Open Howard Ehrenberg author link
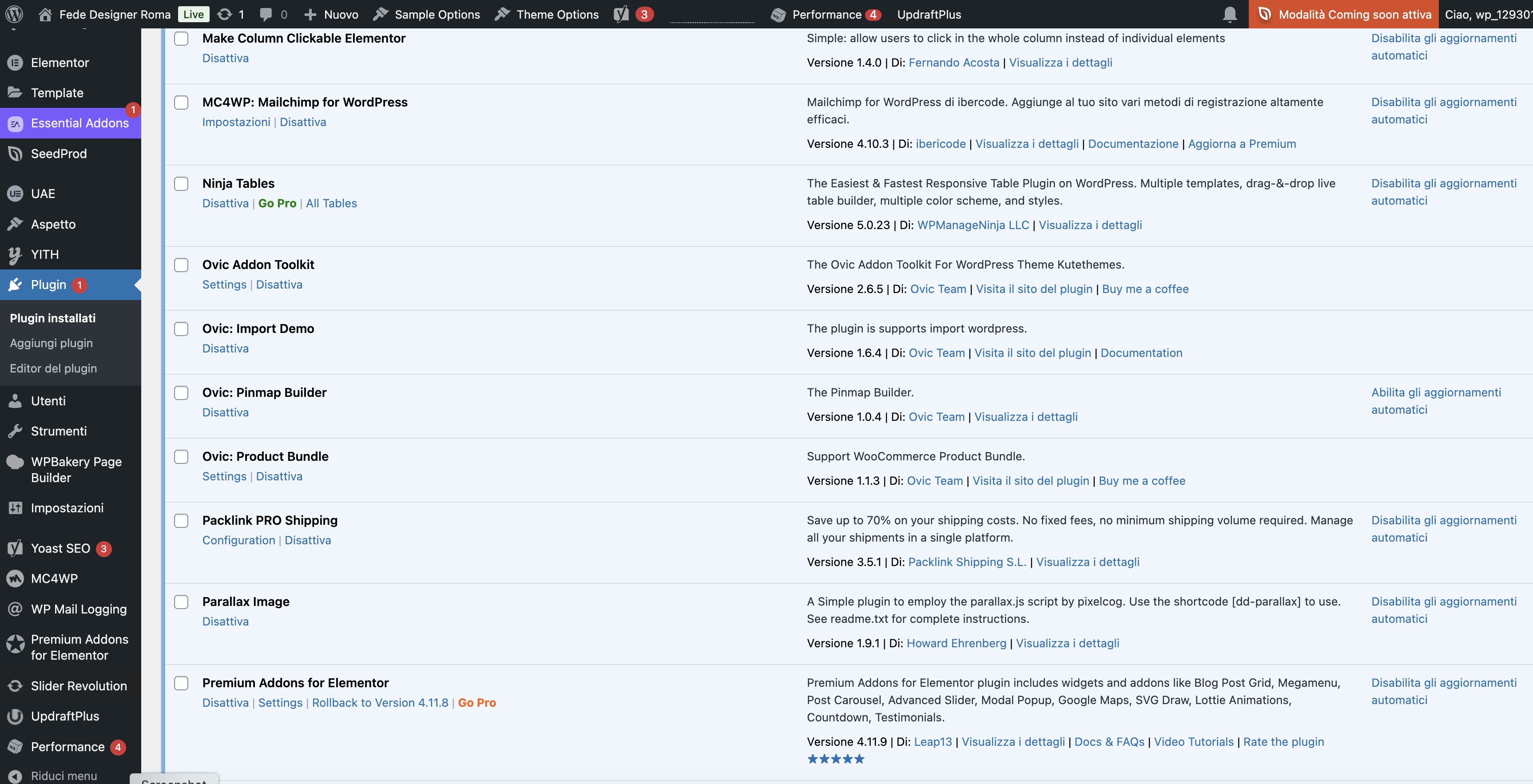The image size is (1533, 784). 956,643
